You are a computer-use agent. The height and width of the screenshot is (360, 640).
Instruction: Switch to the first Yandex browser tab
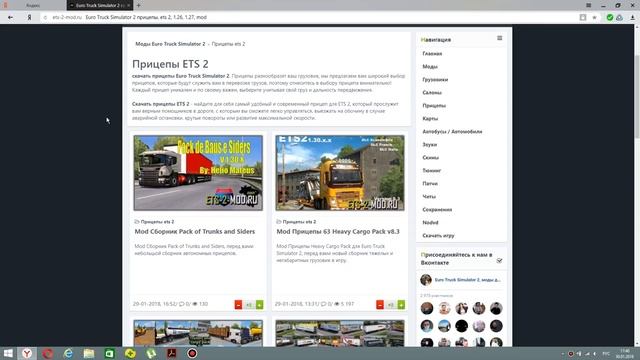[33, 5]
